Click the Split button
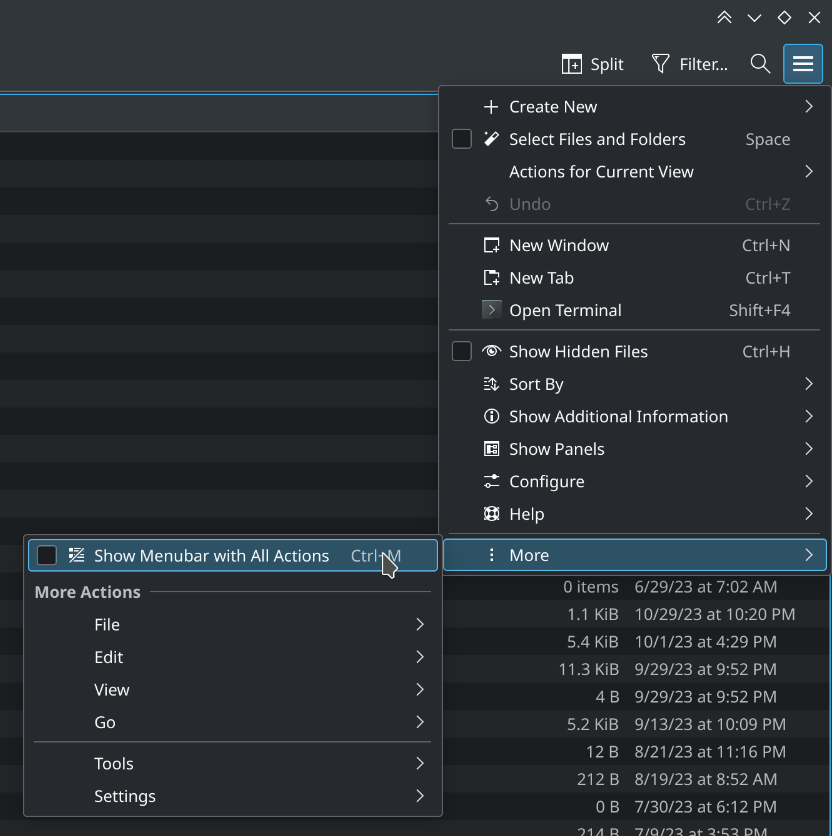The height and width of the screenshot is (836, 832). tap(592, 63)
